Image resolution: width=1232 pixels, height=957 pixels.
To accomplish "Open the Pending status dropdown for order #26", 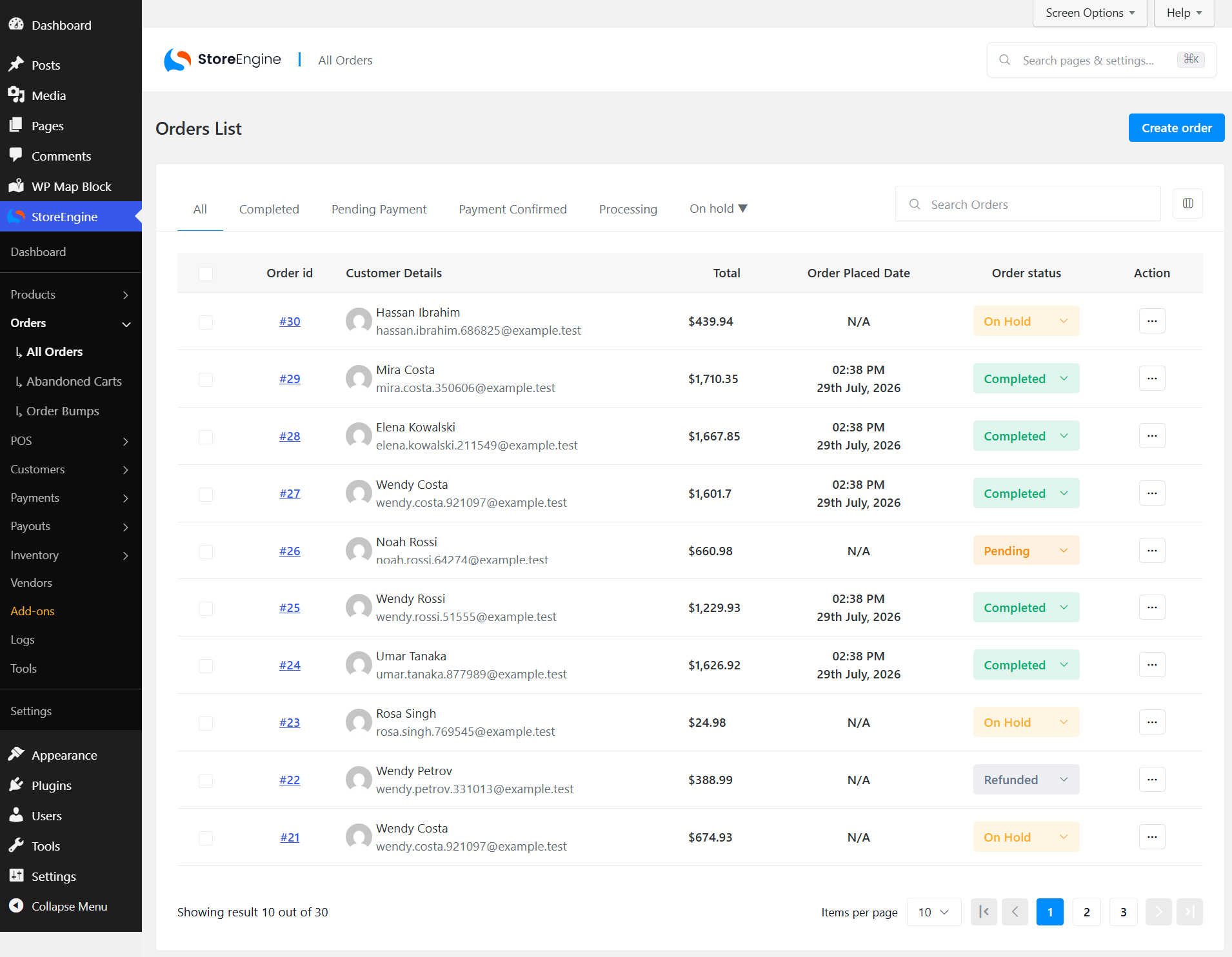I will coord(1026,551).
